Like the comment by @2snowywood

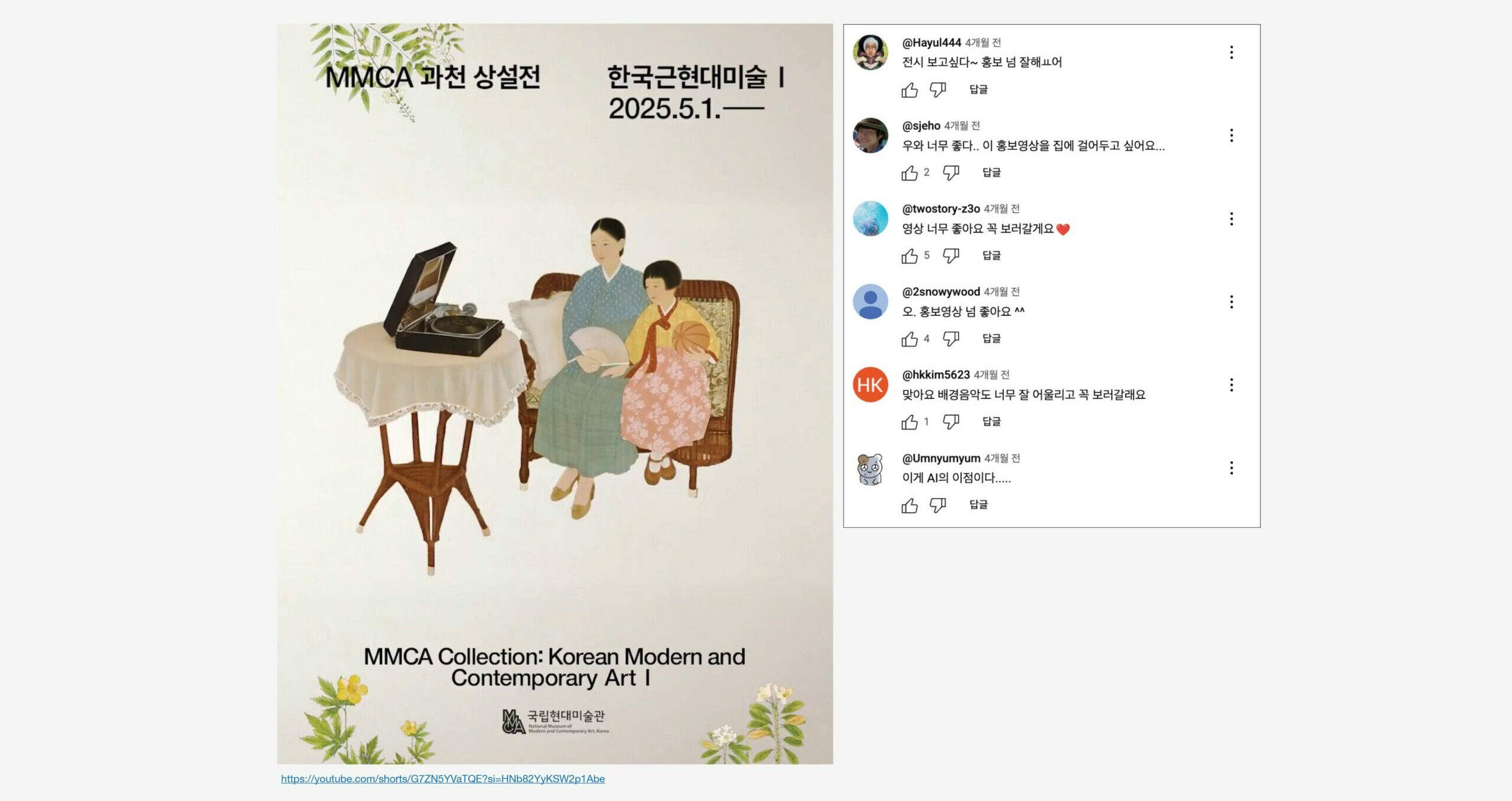[x=910, y=339]
